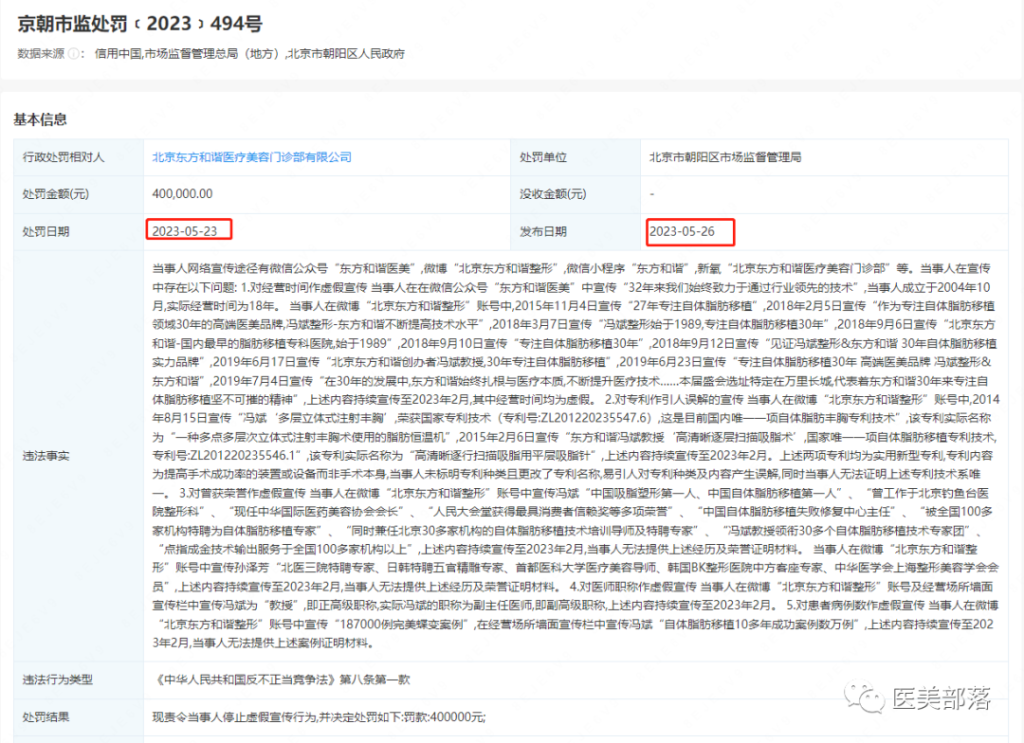Click the 违法事实 row label
Viewport: 1024px width, 743px height.
[46, 456]
